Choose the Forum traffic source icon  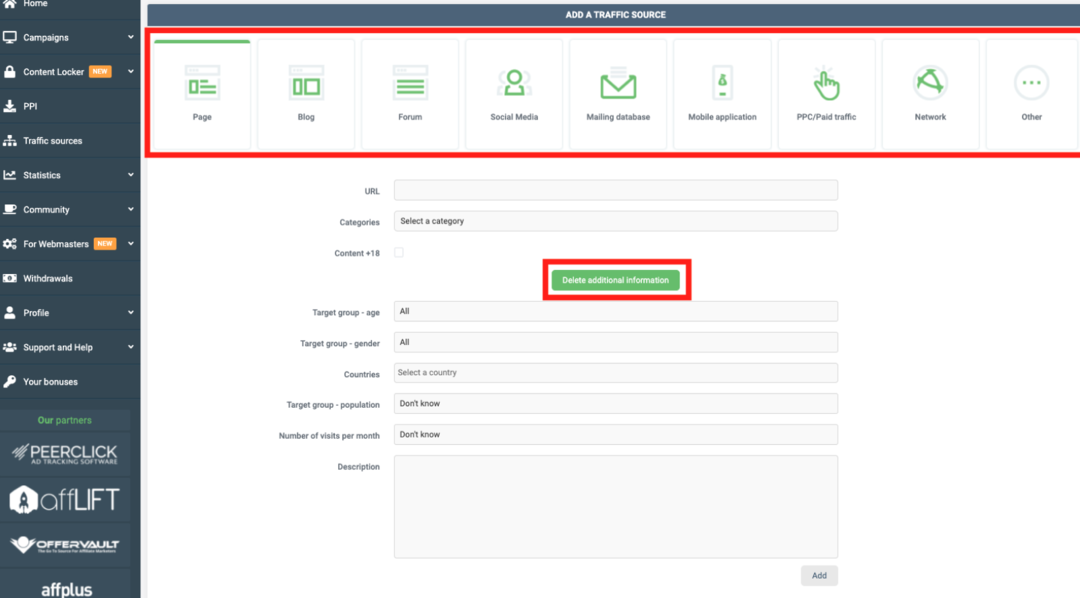(409, 92)
